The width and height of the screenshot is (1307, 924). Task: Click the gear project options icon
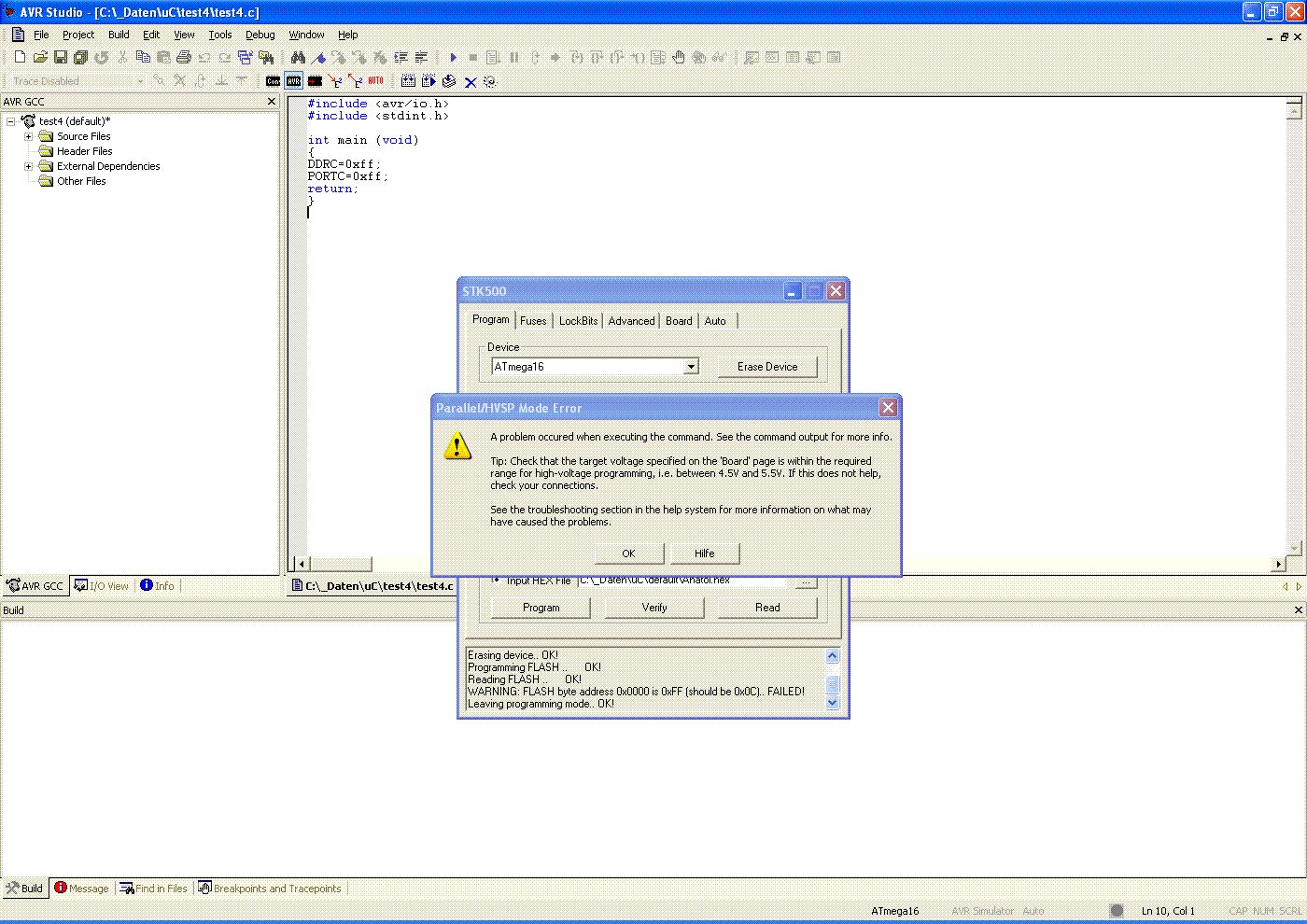489,82
